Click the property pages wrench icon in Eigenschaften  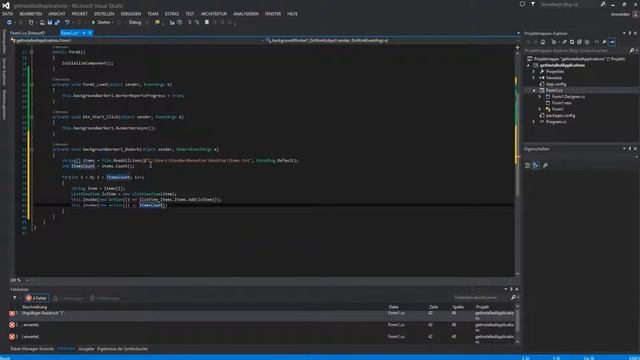tap(545, 165)
